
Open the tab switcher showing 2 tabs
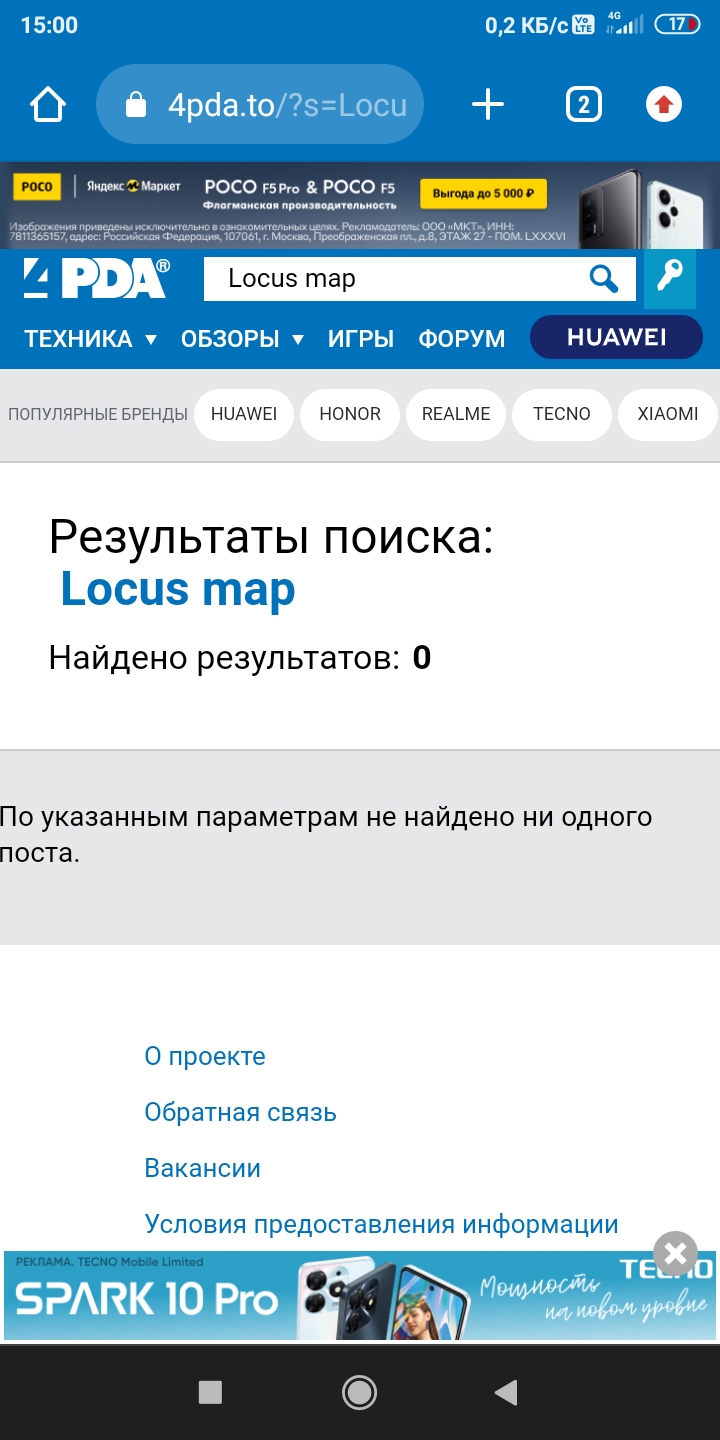pos(584,104)
